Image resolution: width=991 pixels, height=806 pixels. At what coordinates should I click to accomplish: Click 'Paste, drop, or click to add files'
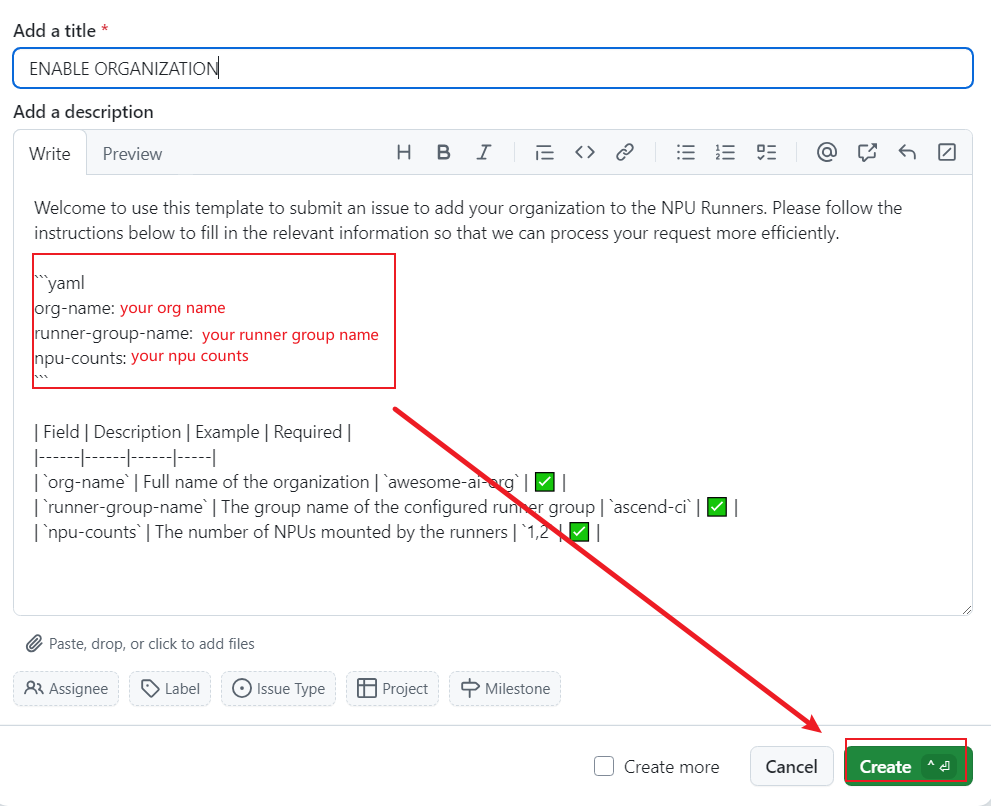[x=152, y=644]
